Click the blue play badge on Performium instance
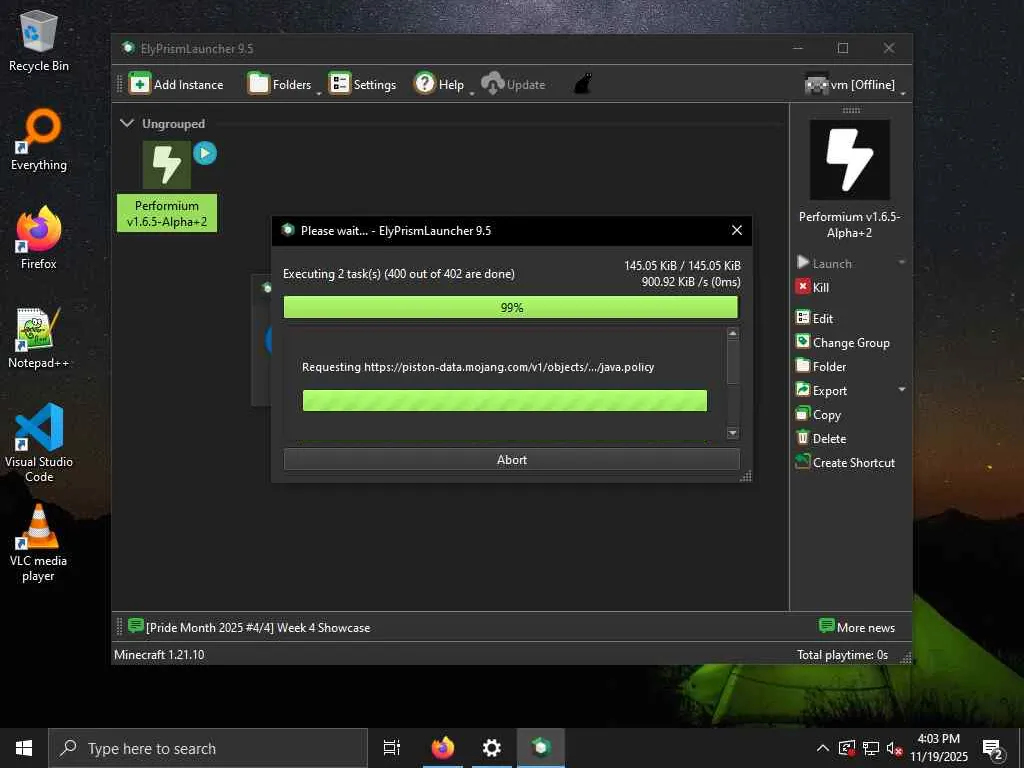This screenshot has height=768, width=1024. 205,153
